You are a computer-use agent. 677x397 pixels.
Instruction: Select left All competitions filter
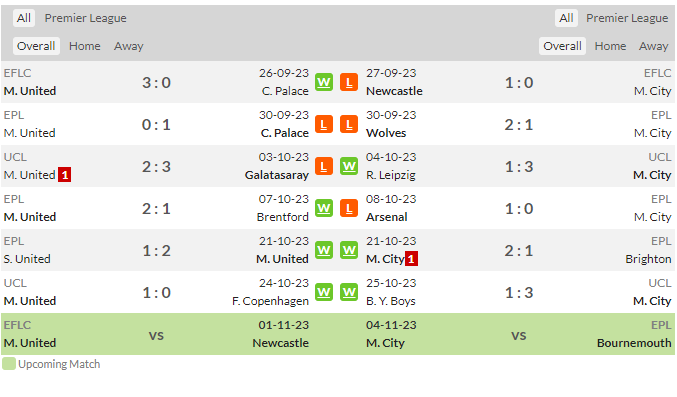24,18
